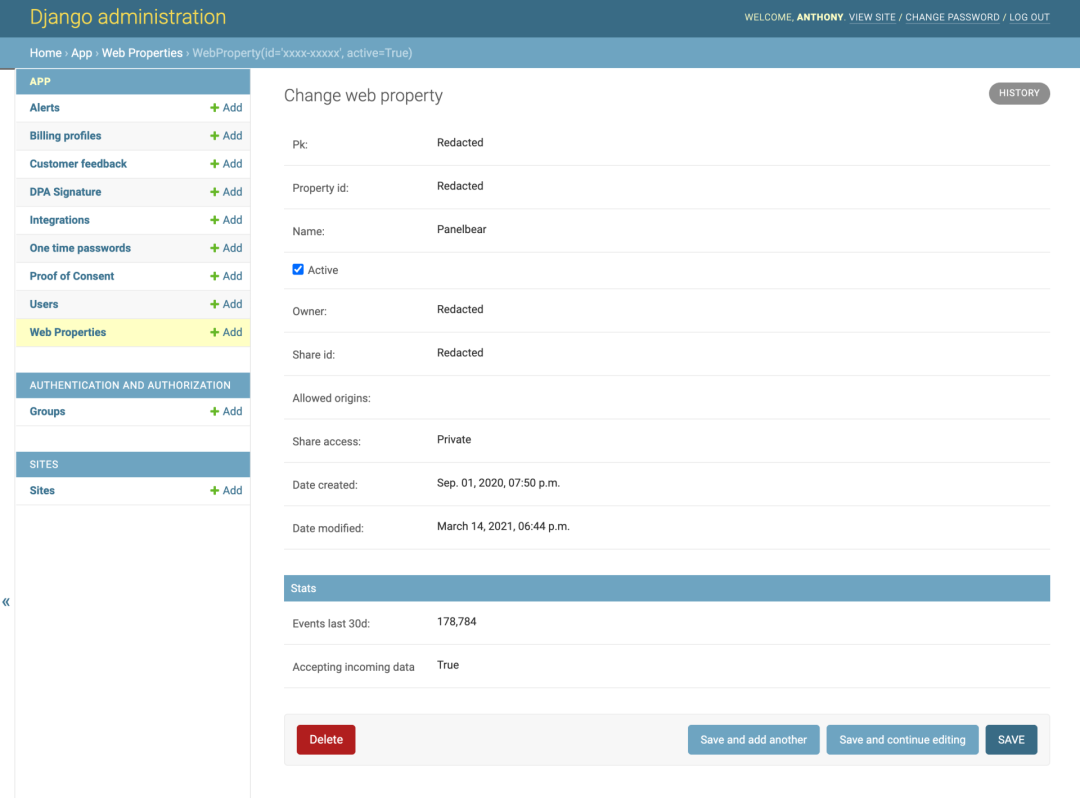Viewport: 1080px width, 798px height.
Task: Open Proof of Consent list
Action: pos(72,276)
